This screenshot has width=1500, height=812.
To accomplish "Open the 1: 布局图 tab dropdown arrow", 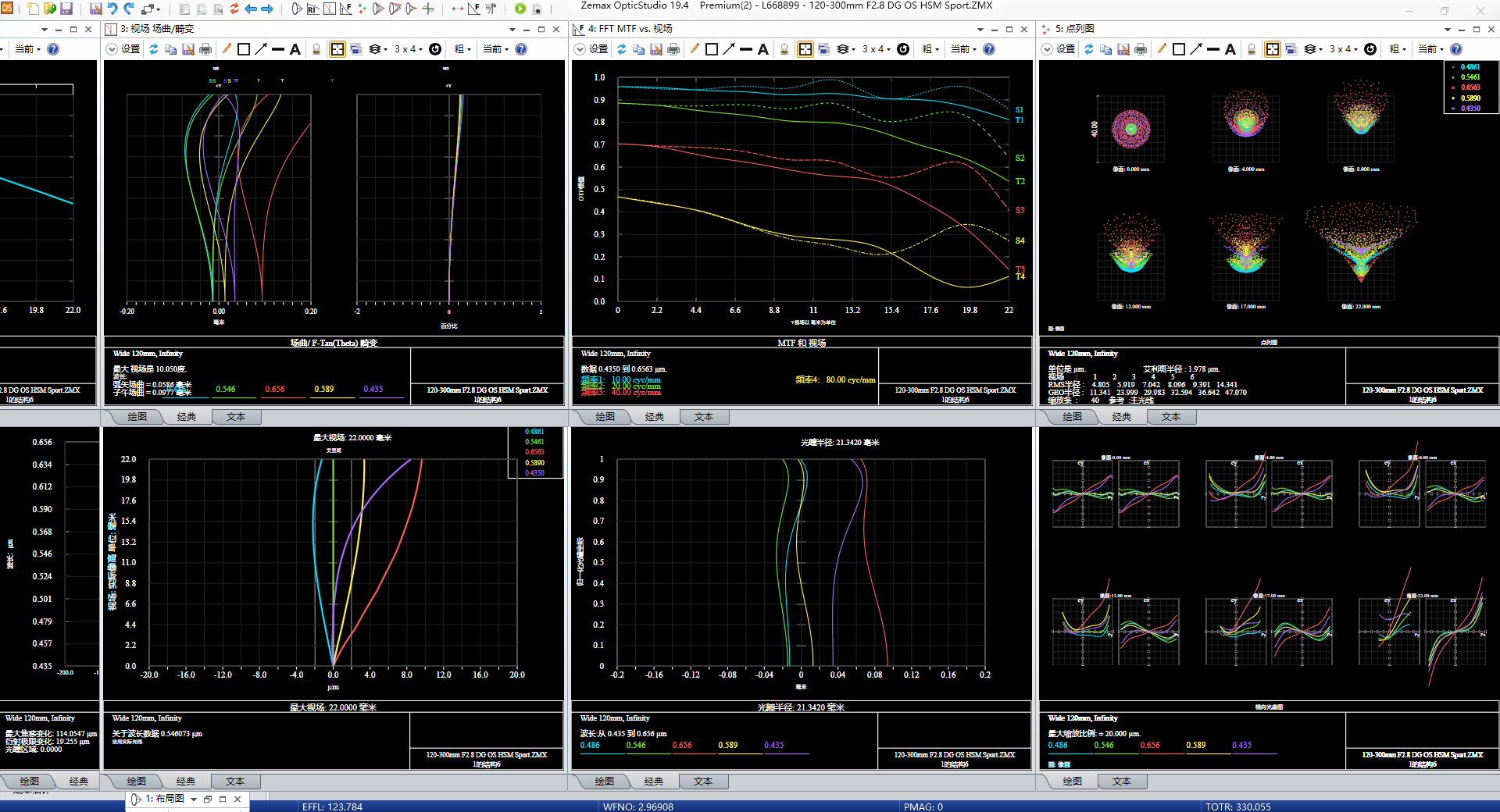I will pyautogui.click(x=194, y=799).
